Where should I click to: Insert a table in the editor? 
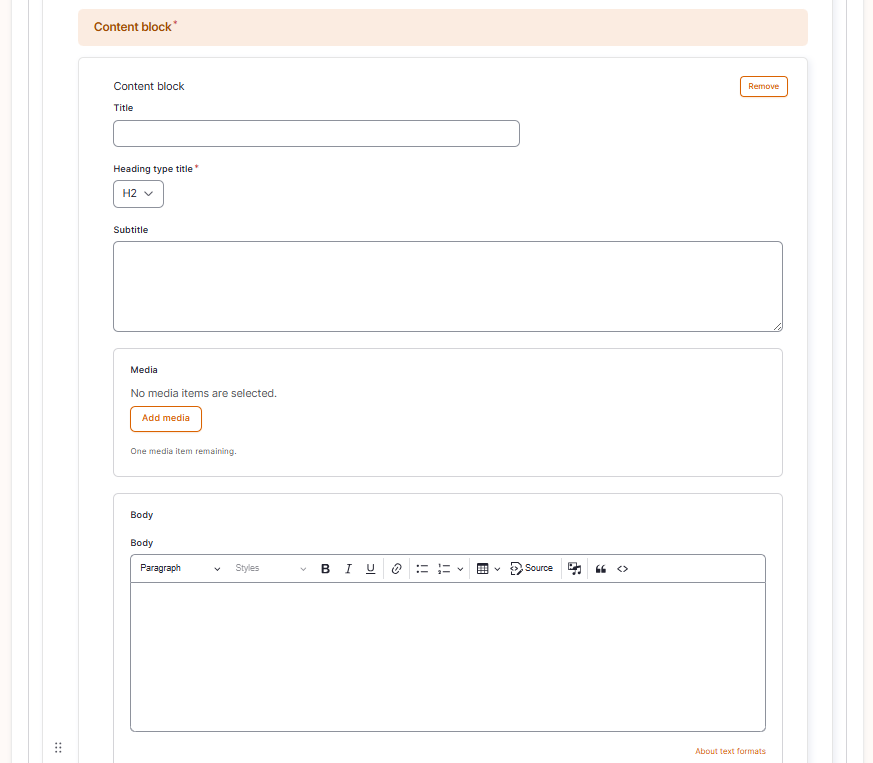[483, 569]
